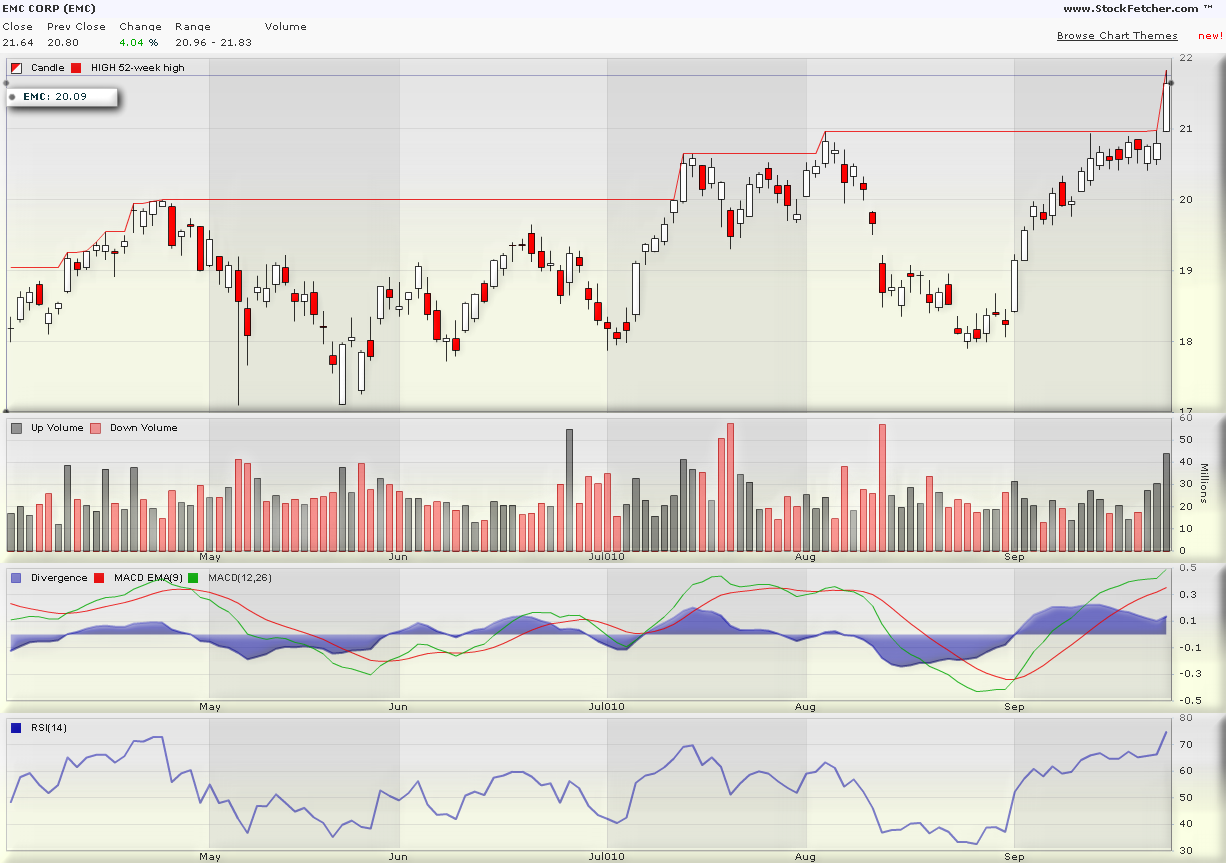The image size is (1226, 863).
Task: Click the May label under the volume chart
Action: [210, 557]
